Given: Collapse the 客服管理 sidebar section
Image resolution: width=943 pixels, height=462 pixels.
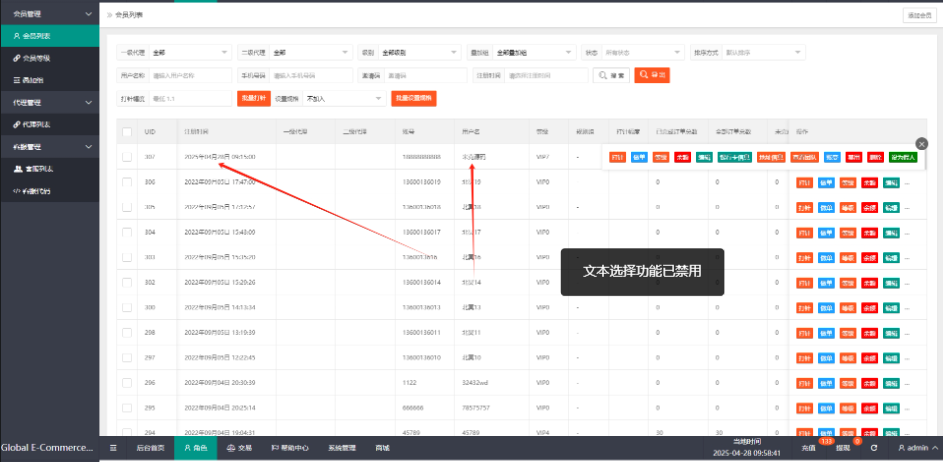Looking at the screenshot, I should coord(49,147).
